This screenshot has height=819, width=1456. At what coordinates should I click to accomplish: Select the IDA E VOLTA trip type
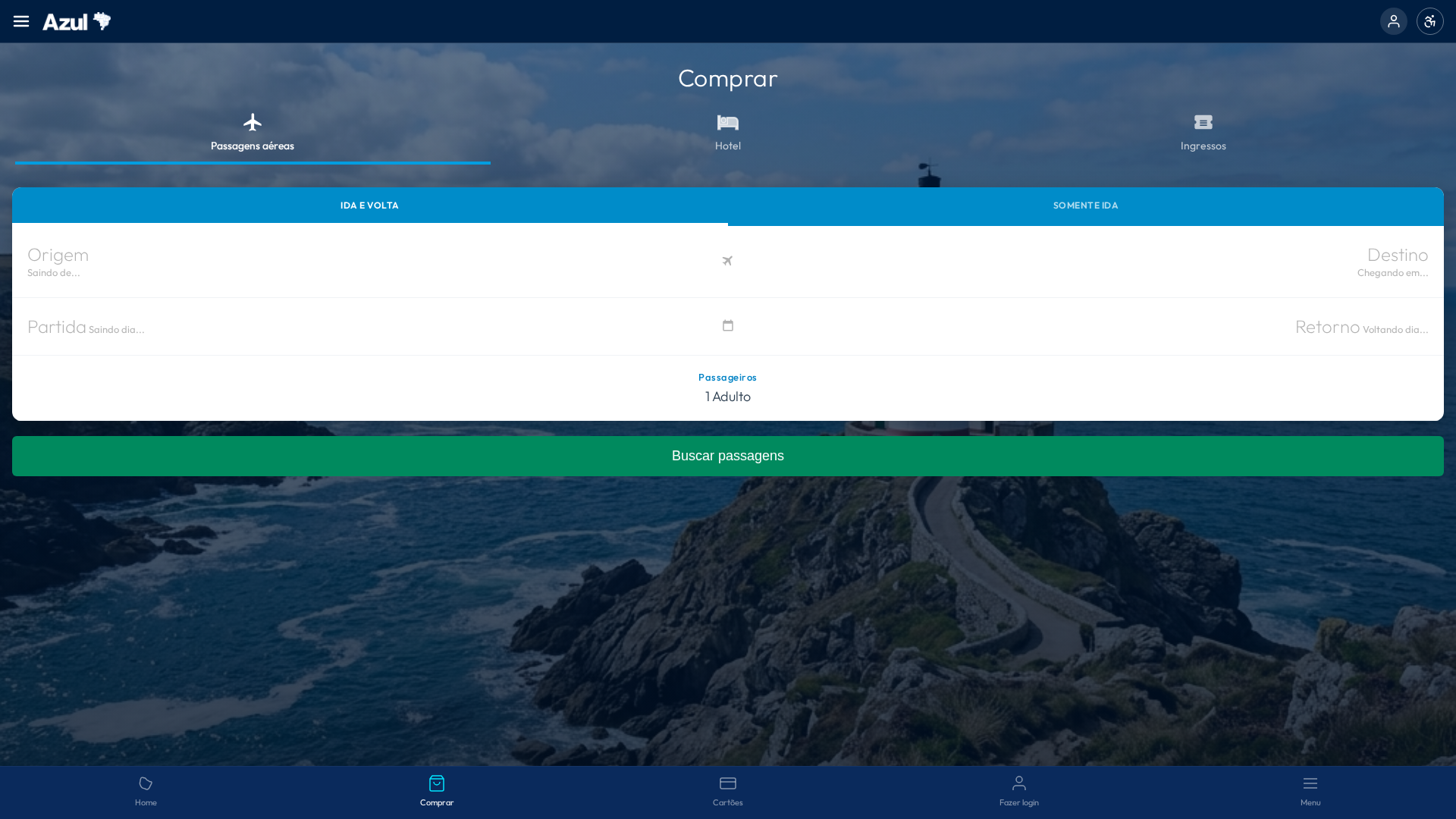click(369, 206)
